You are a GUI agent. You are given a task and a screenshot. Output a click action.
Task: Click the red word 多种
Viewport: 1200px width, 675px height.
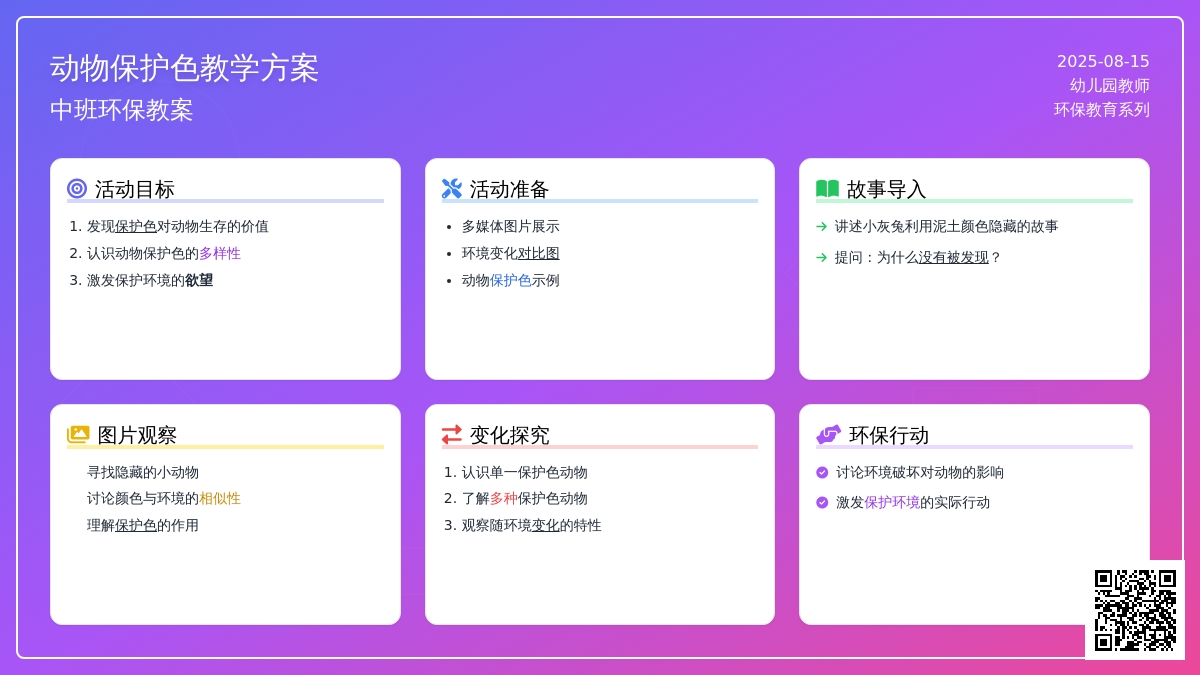pyautogui.click(x=504, y=499)
